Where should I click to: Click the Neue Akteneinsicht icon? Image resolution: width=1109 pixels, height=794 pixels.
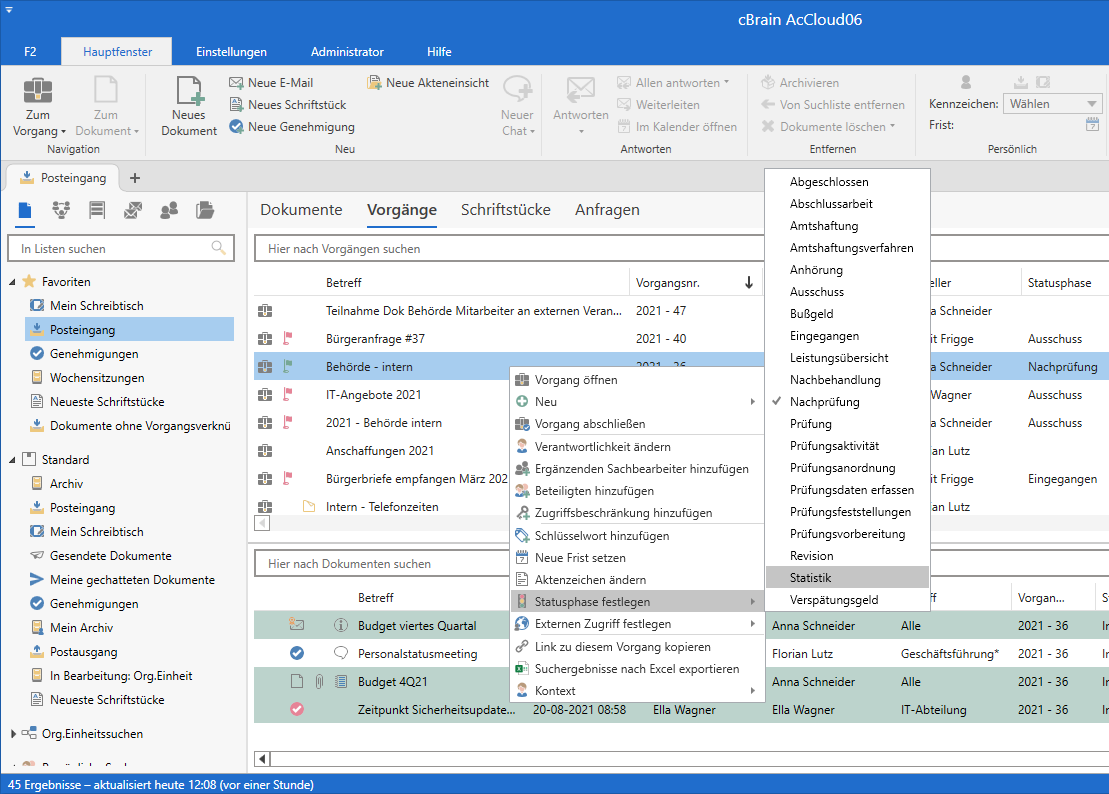[x=375, y=83]
